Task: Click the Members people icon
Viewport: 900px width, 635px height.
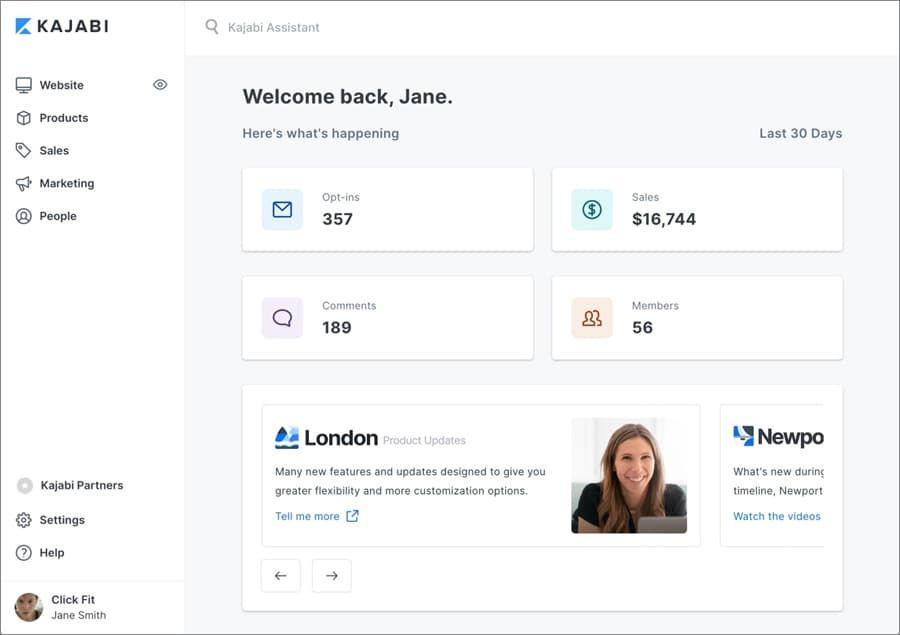Action: tap(592, 318)
